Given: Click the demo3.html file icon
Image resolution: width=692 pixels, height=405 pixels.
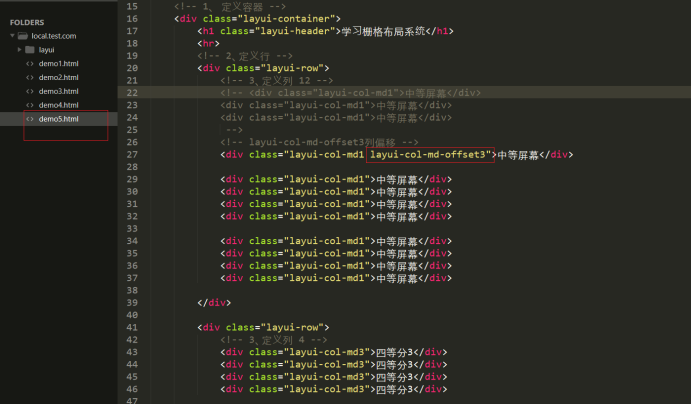Looking at the screenshot, I should (30, 91).
